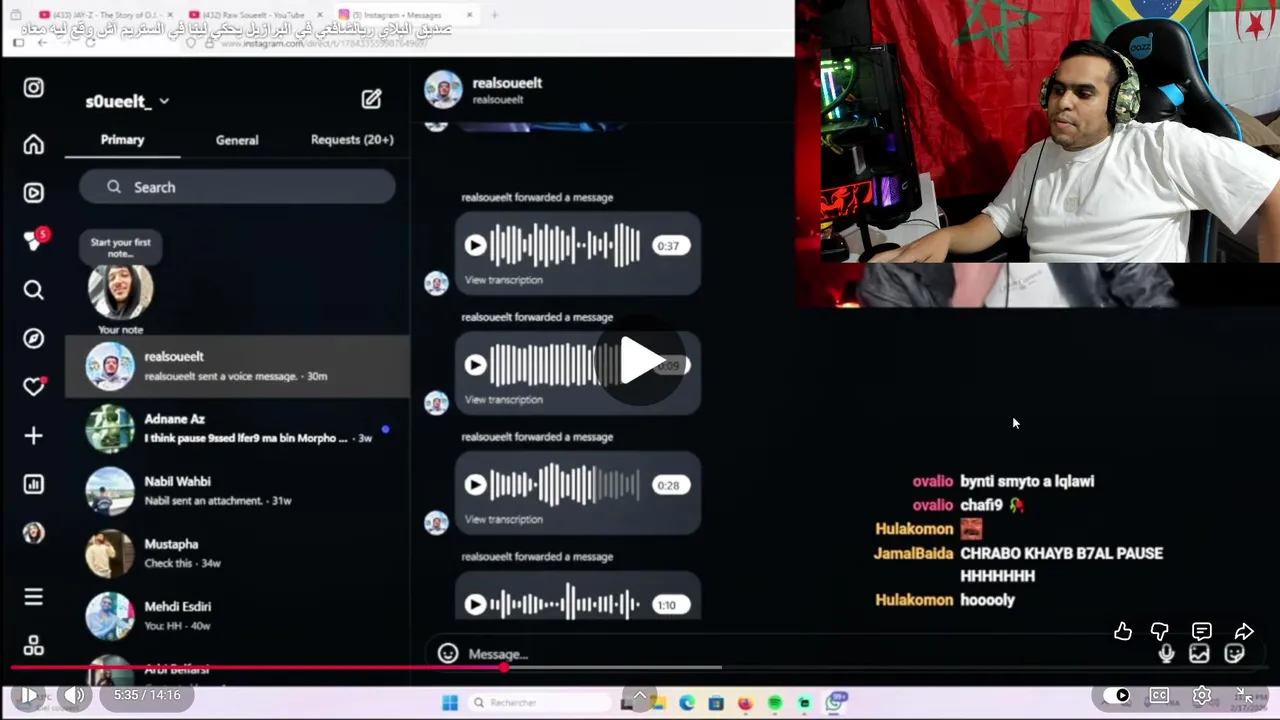Click the Windows Start button in taskbar

(450, 703)
